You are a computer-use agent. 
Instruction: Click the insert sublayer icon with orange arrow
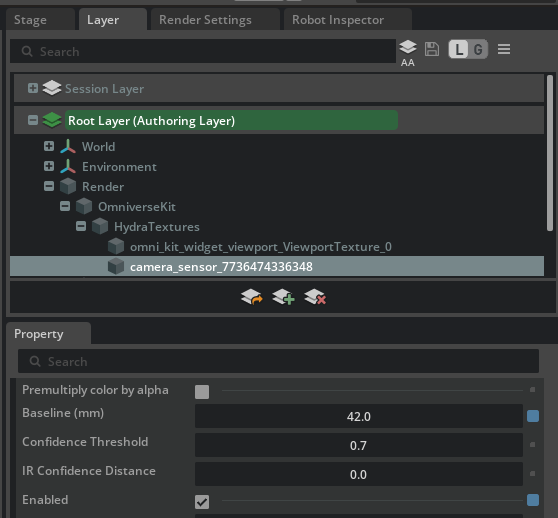[252, 297]
